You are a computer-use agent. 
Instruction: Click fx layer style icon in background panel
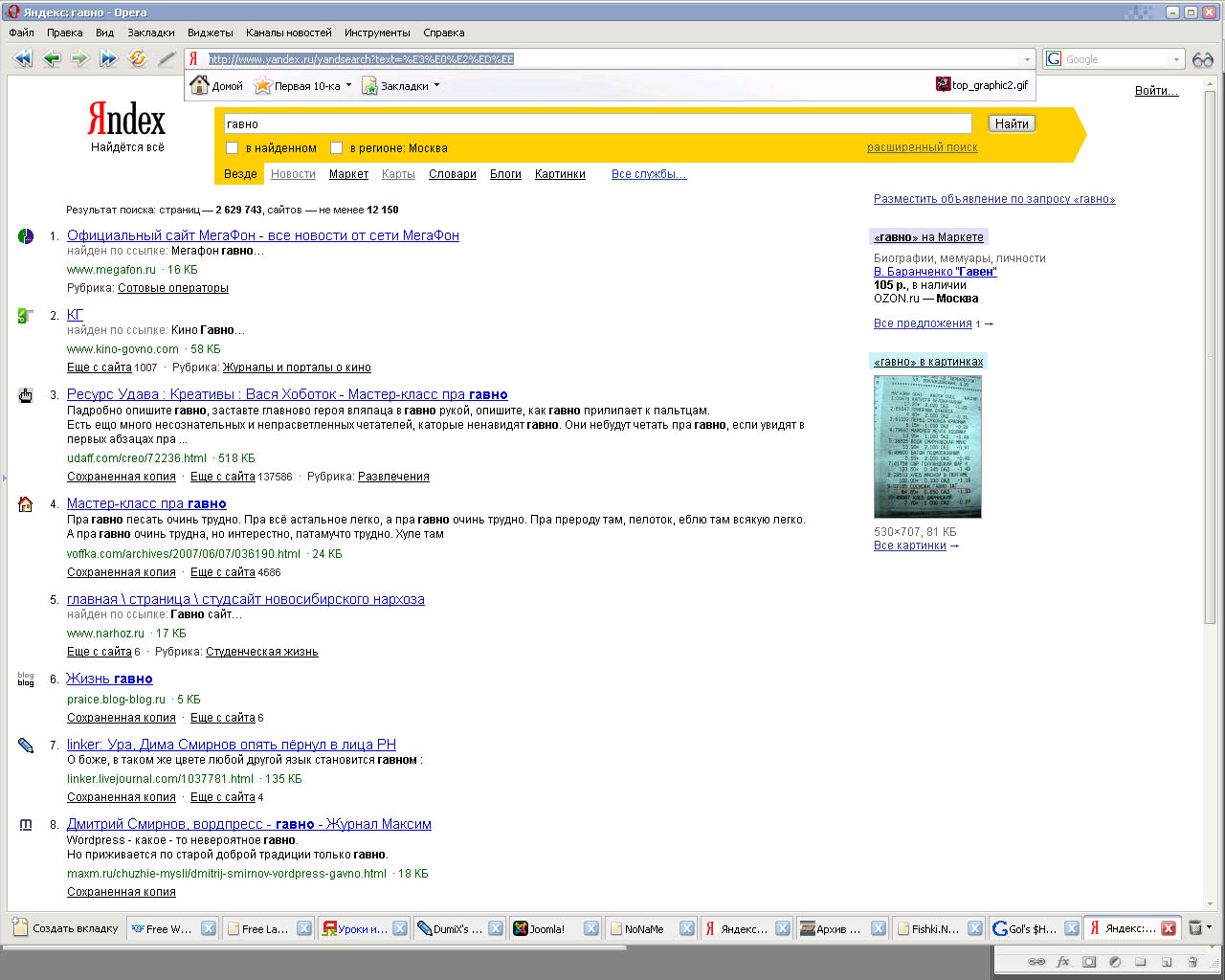click(x=1062, y=962)
